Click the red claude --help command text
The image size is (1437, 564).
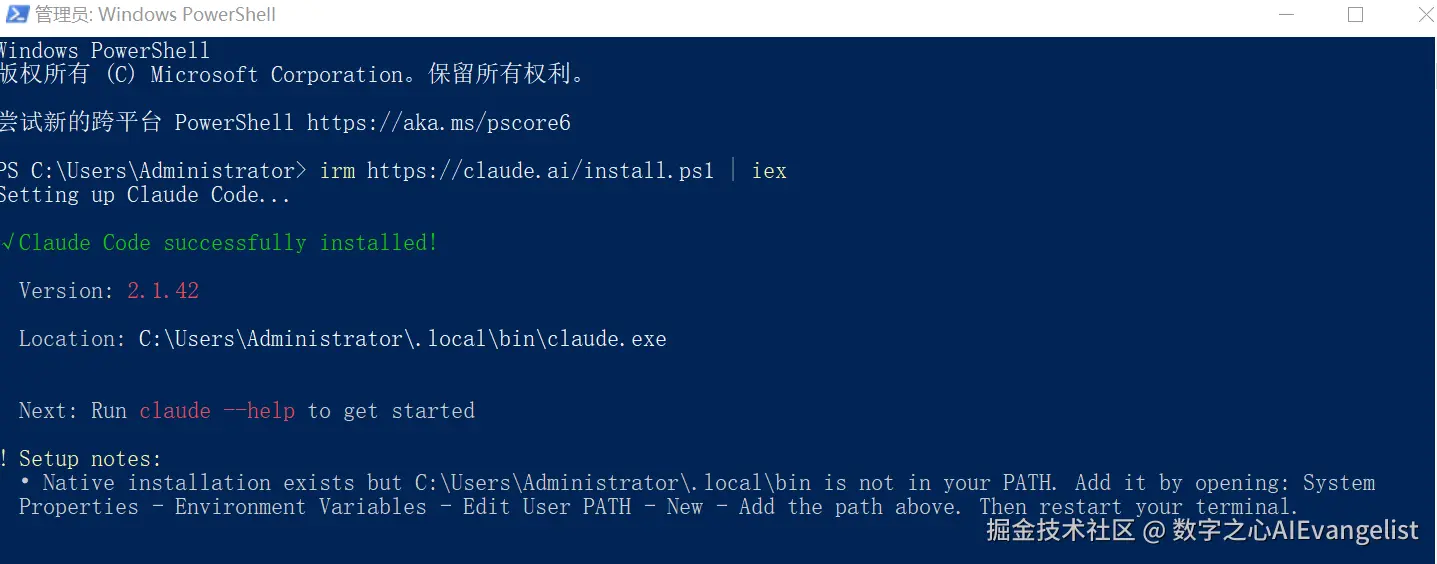[217, 411]
